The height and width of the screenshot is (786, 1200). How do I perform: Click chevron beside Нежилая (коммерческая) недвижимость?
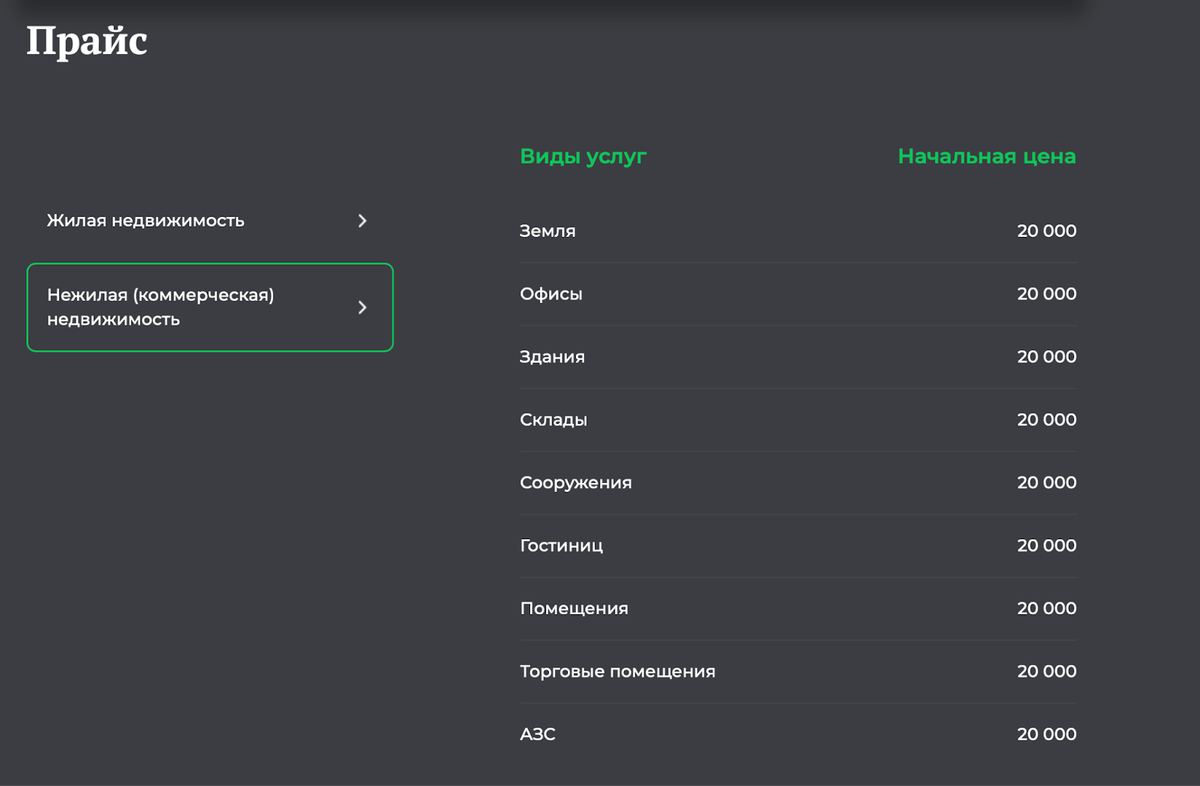(362, 308)
